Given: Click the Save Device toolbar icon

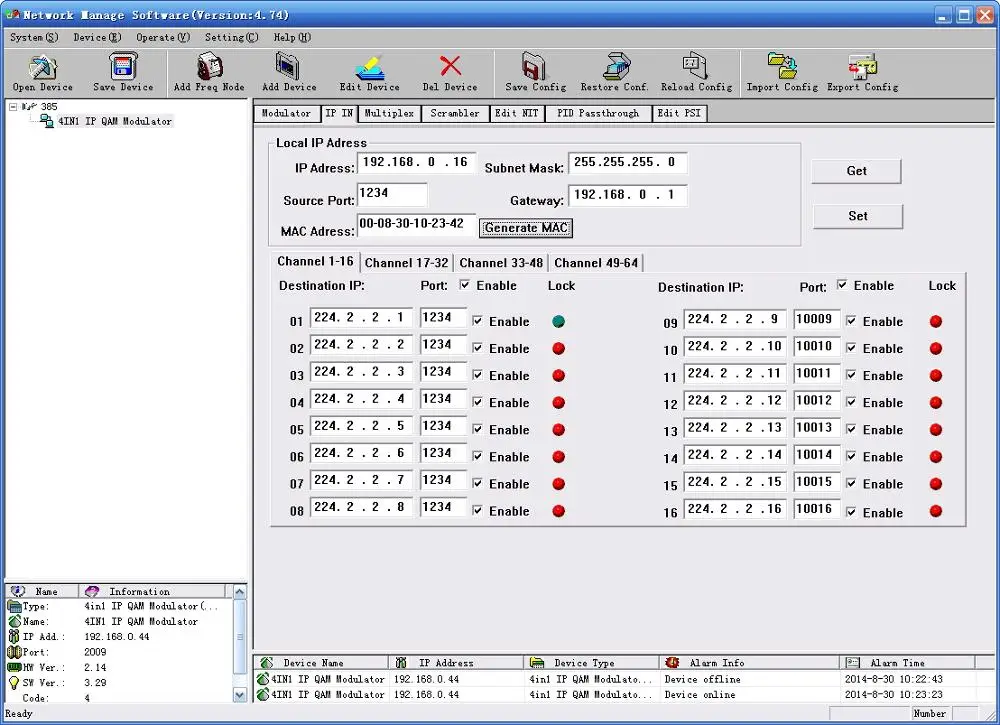Looking at the screenshot, I should (x=123, y=68).
